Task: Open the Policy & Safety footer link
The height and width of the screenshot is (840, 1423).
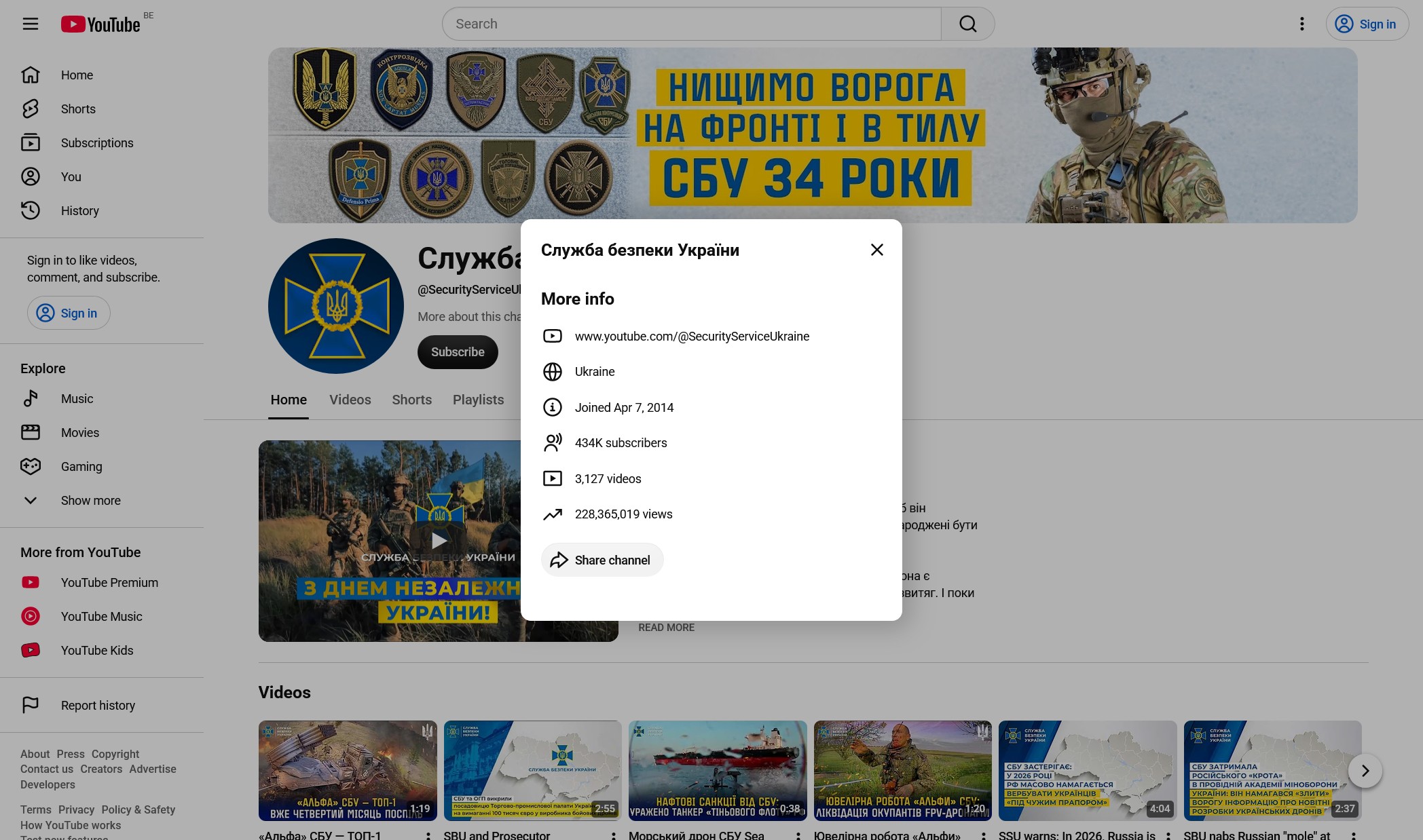Action: pos(138,810)
